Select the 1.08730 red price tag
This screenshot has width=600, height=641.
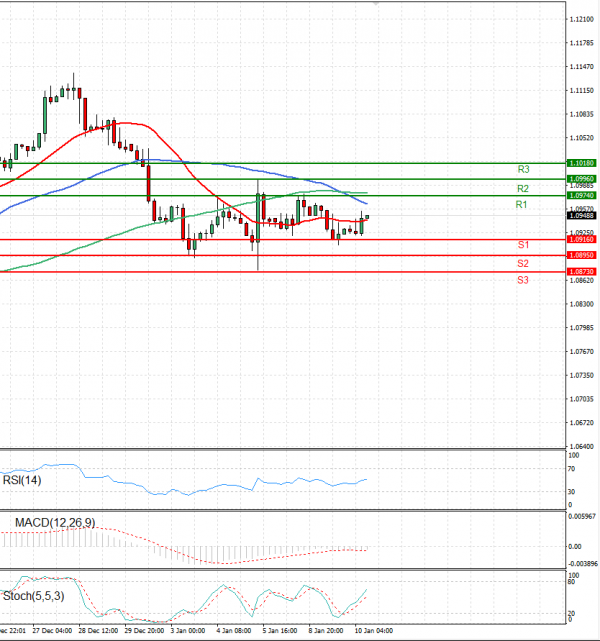(x=581, y=272)
